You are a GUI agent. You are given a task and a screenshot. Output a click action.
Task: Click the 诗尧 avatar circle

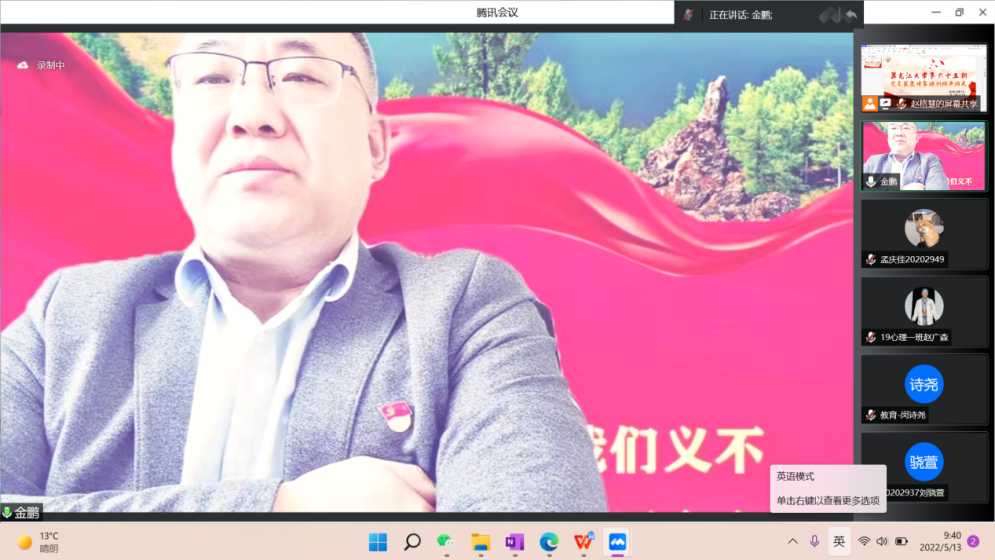[x=924, y=384]
